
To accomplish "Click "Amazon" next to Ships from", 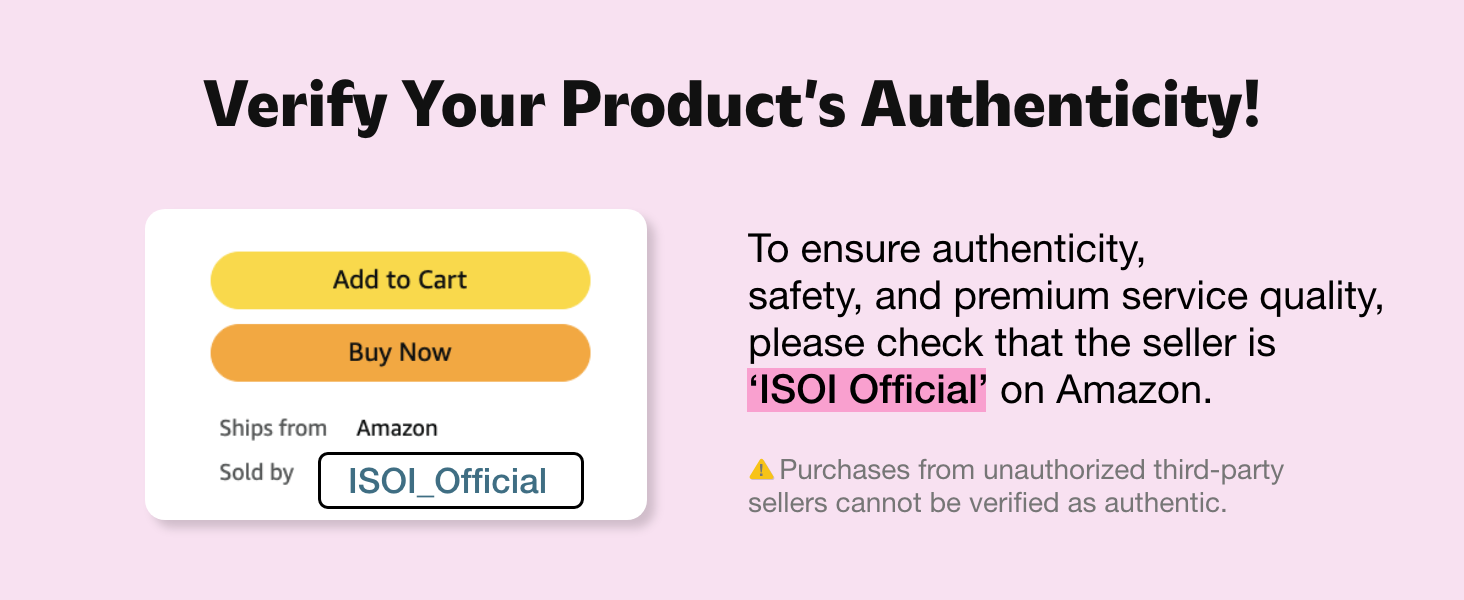I will coord(397,429).
